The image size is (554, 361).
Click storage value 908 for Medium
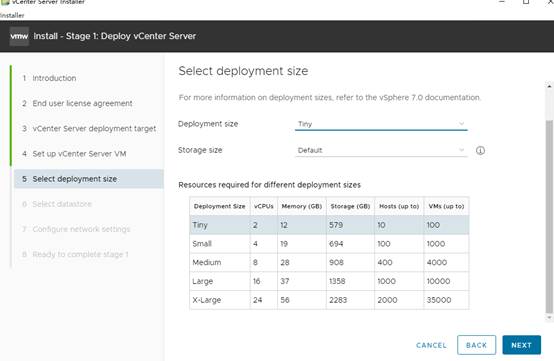point(336,262)
